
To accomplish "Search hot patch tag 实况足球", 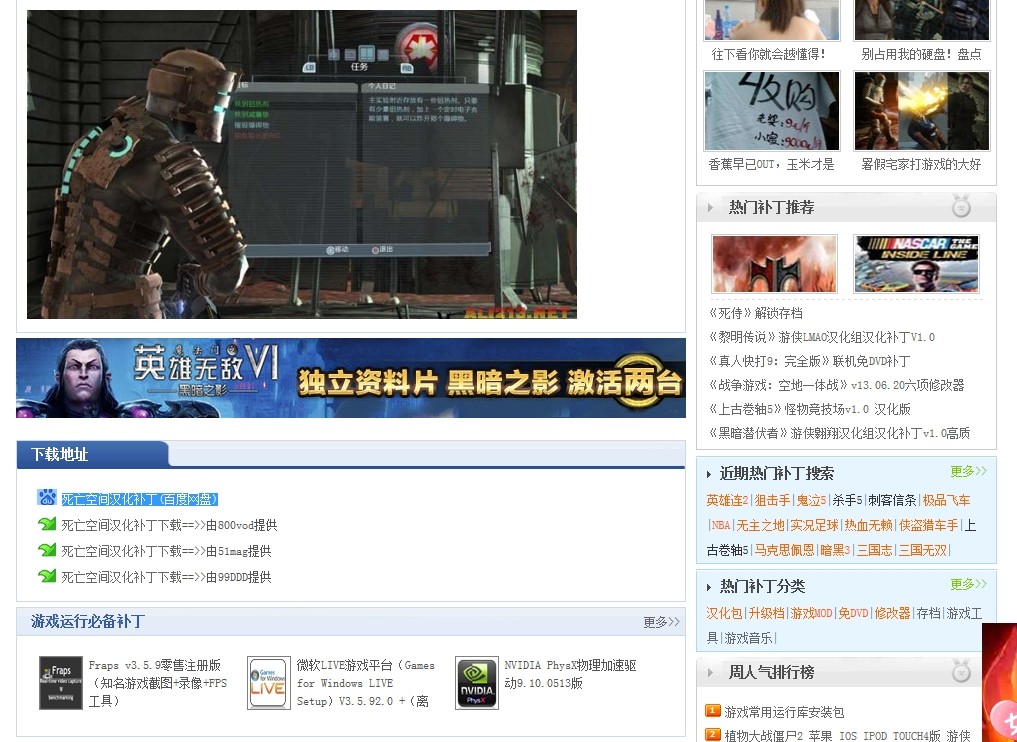I will pos(814,525).
